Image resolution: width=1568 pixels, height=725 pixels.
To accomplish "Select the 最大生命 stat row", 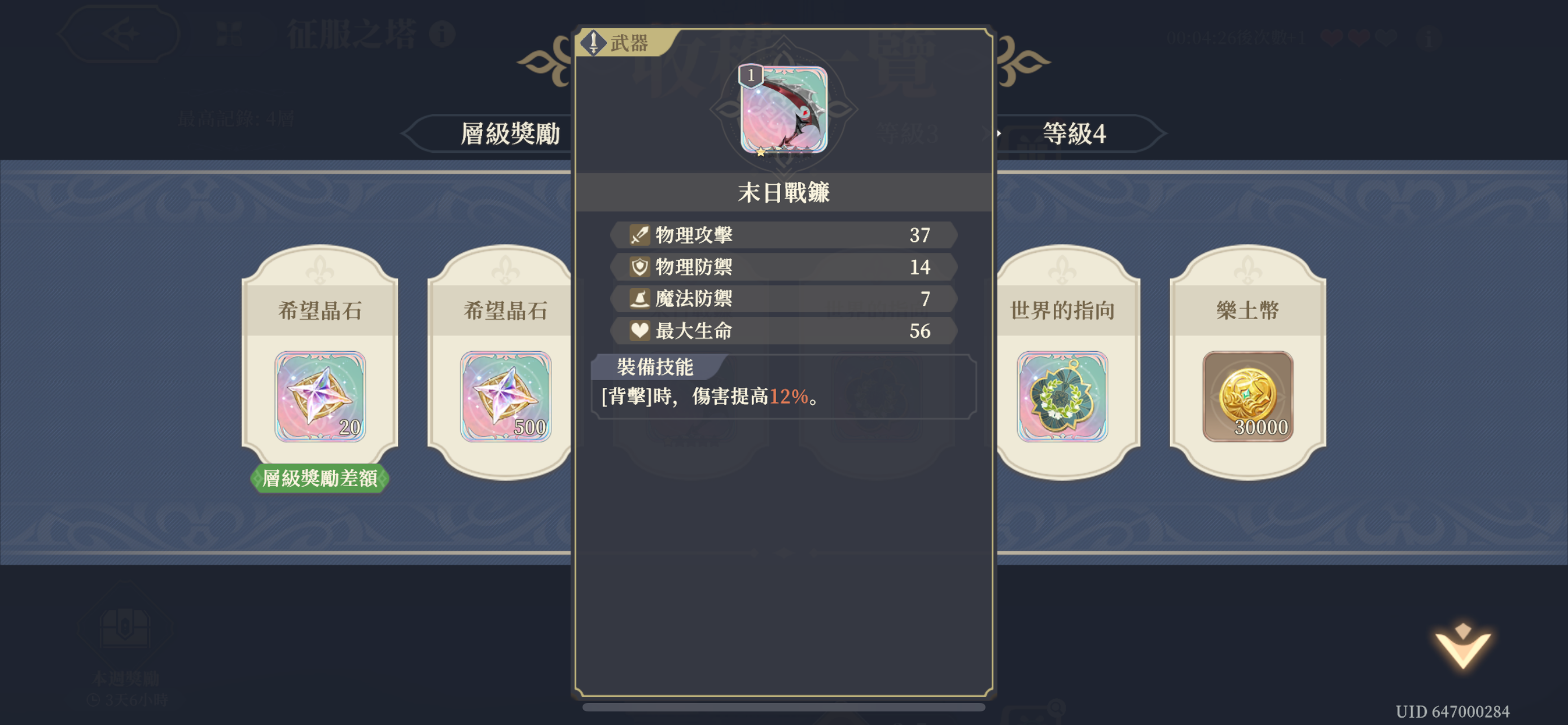I will tap(783, 330).
